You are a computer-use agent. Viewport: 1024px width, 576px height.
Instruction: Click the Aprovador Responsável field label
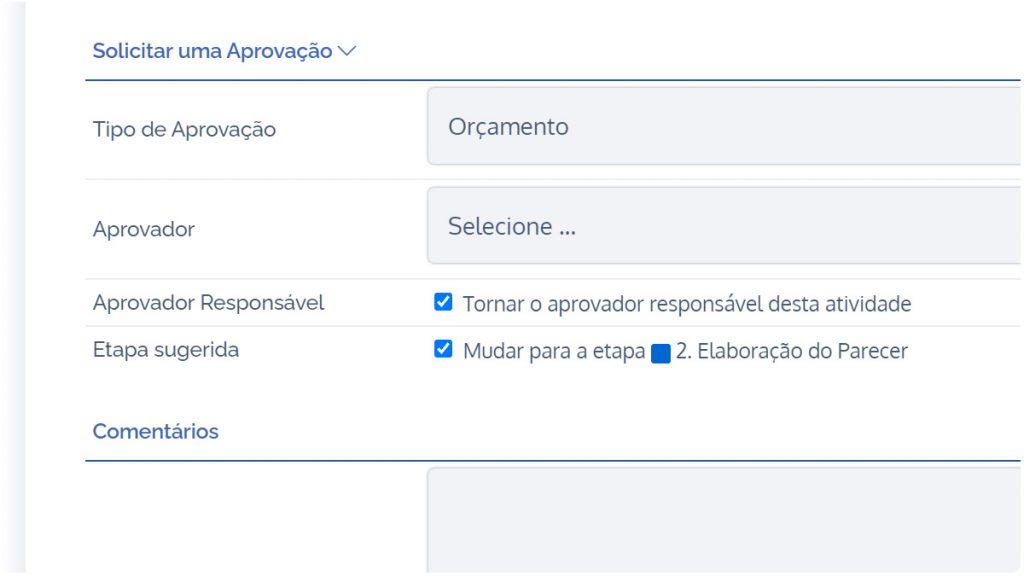tap(208, 302)
